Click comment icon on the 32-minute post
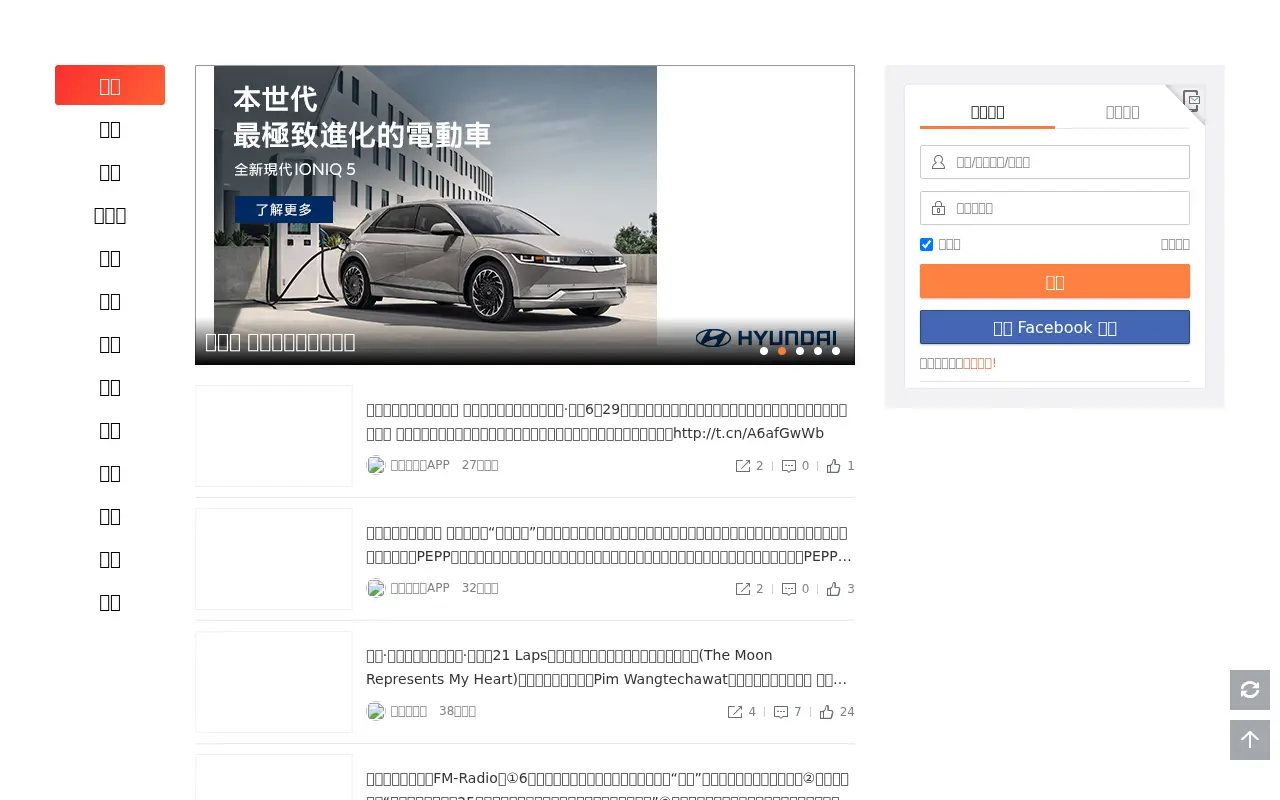 click(x=789, y=589)
